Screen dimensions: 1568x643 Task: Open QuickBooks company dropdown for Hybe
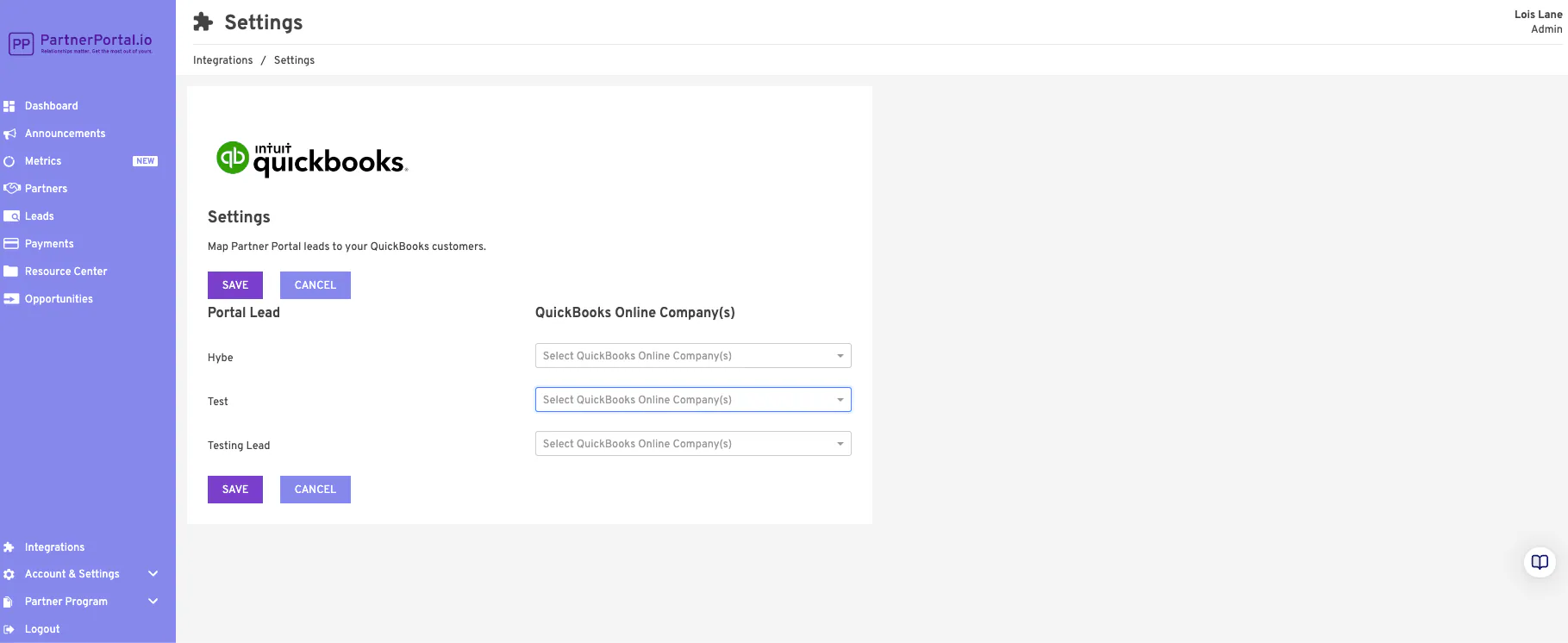click(x=693, y=356)
